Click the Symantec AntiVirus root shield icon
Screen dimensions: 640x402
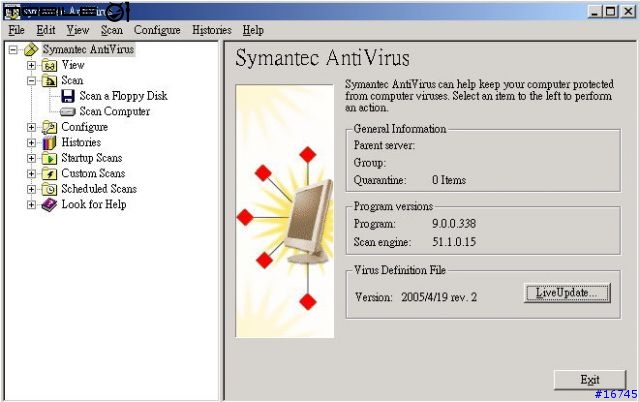pos(31,50)
